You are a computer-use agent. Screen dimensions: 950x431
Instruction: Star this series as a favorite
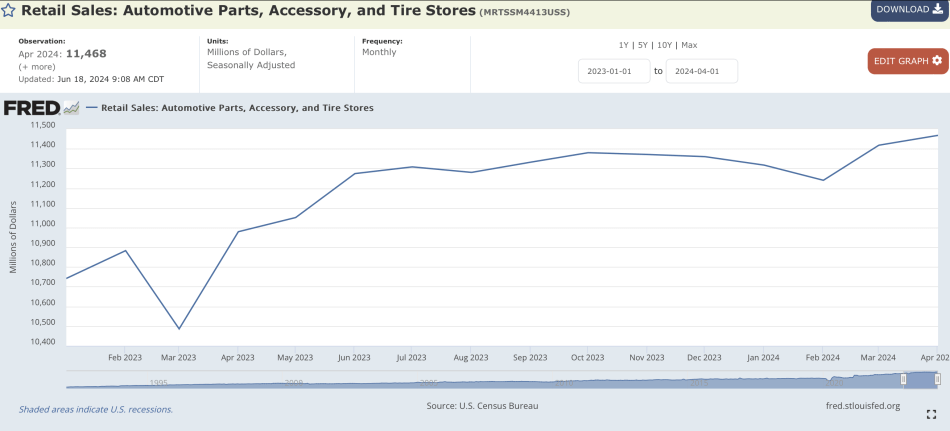[8, 10]
